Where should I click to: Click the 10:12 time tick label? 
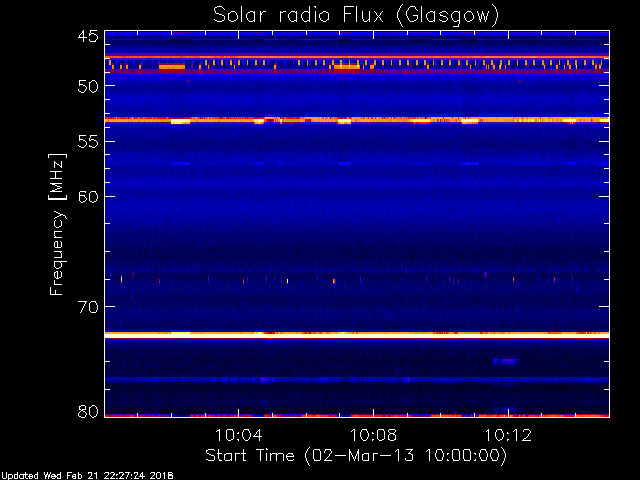point(508,435)
